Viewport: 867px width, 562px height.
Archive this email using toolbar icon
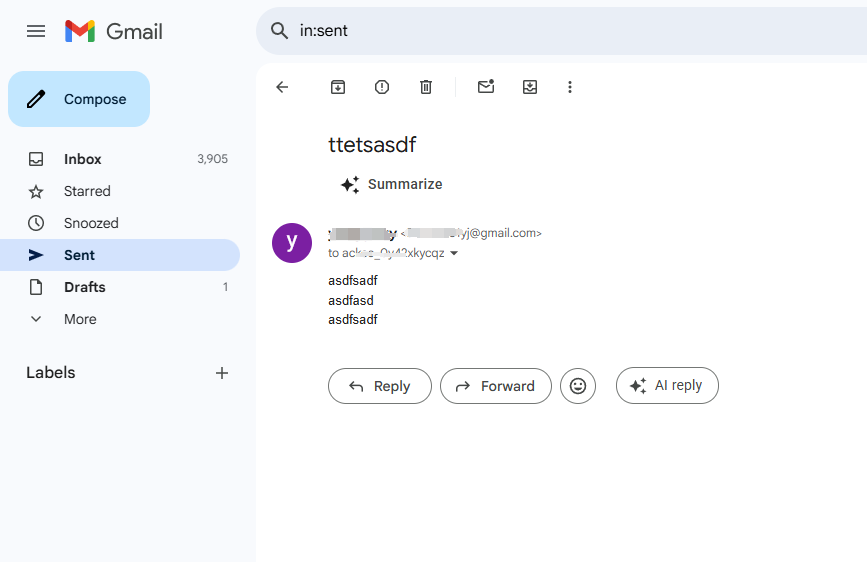click(338, 87)
